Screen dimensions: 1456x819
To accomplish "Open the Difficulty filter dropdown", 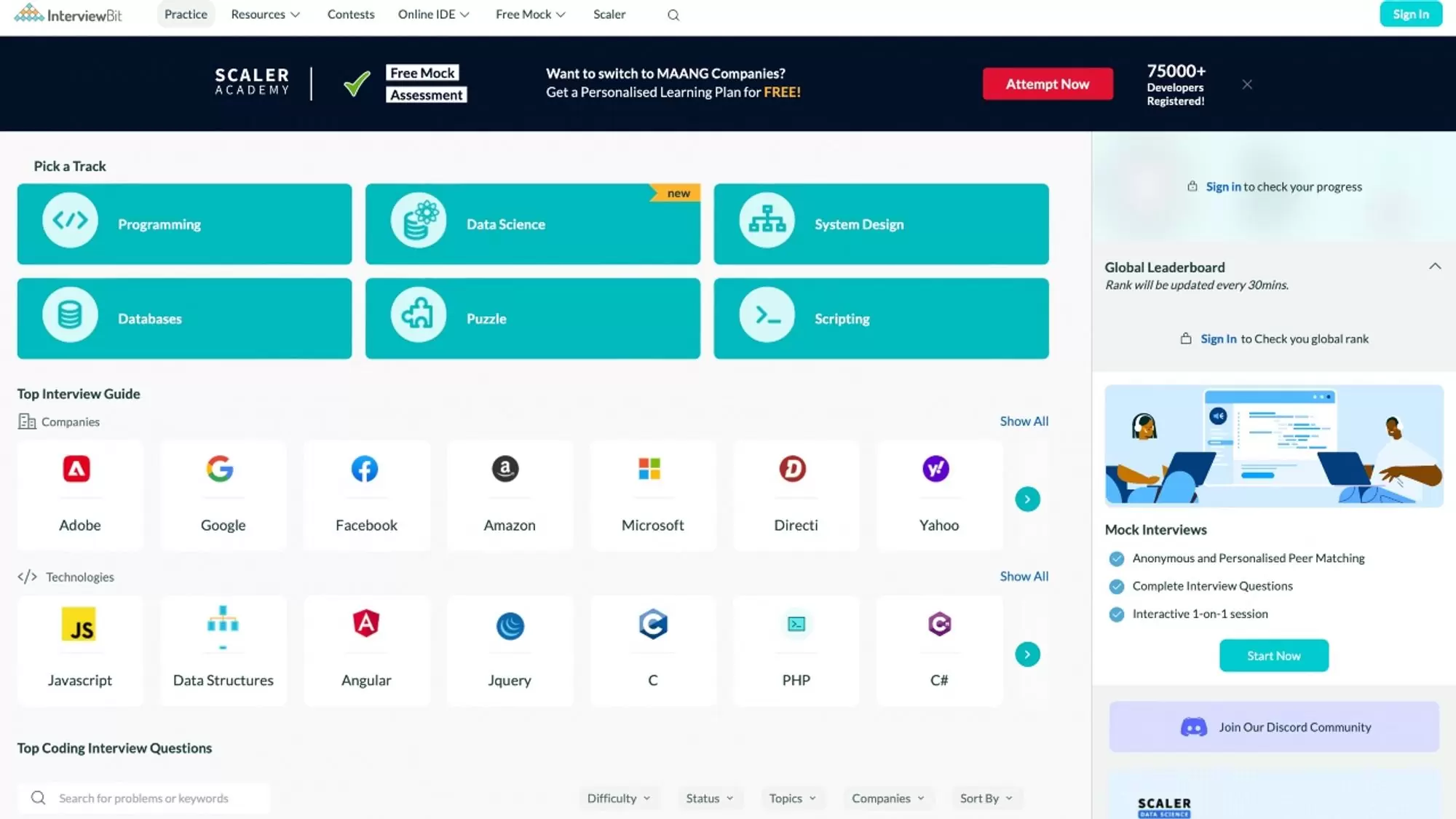I will pyautogui.click(x=619, y=799).
